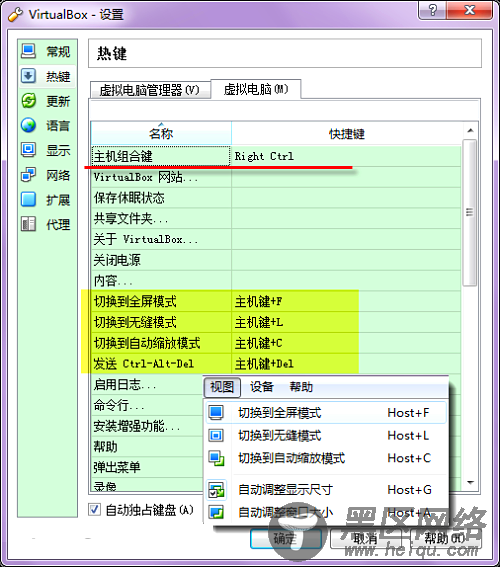Open the 显示 display sidebar icon
Viewport: 500px width, 567px height.
(28, 150)
